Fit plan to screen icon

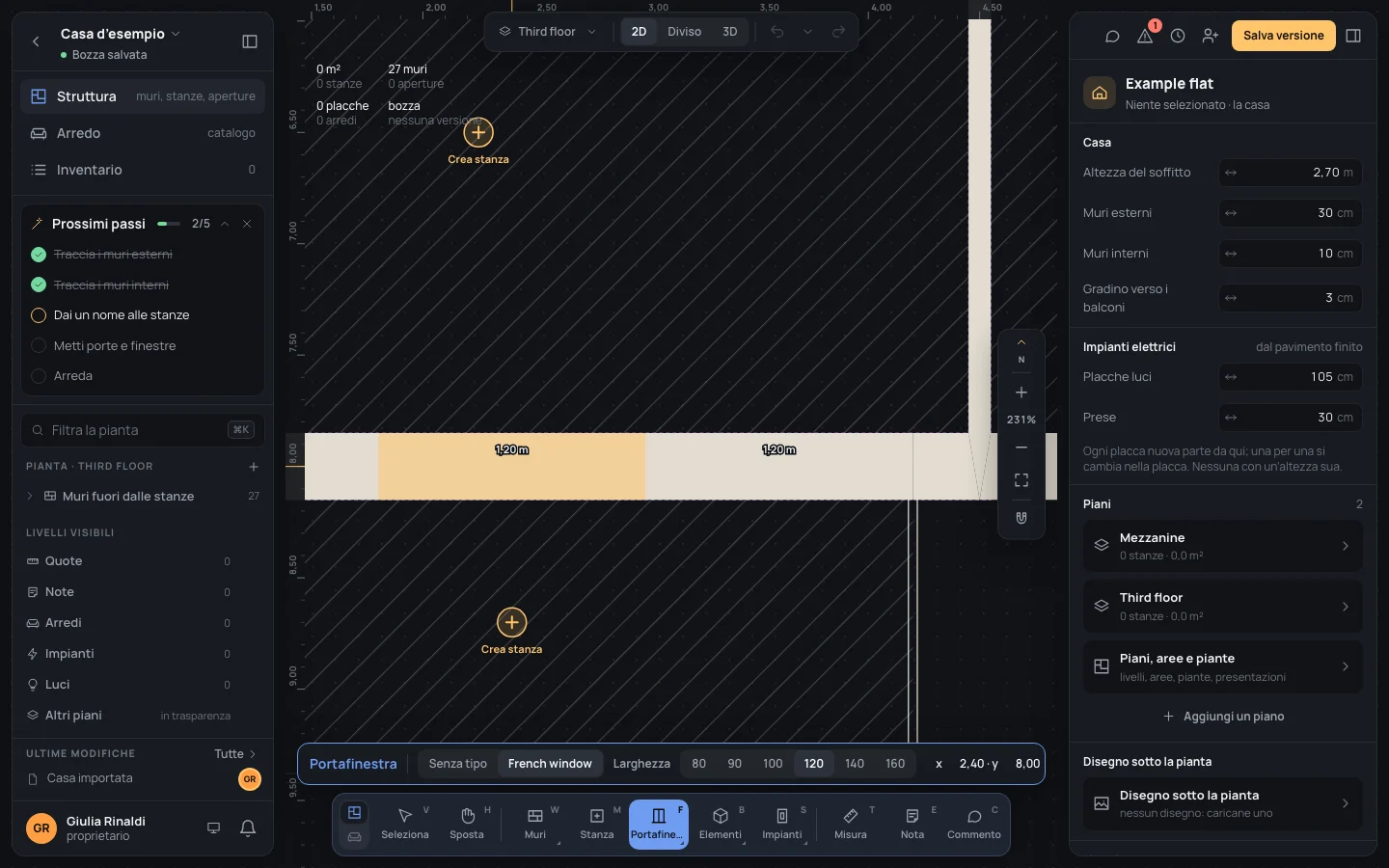tap(1021, 480)
